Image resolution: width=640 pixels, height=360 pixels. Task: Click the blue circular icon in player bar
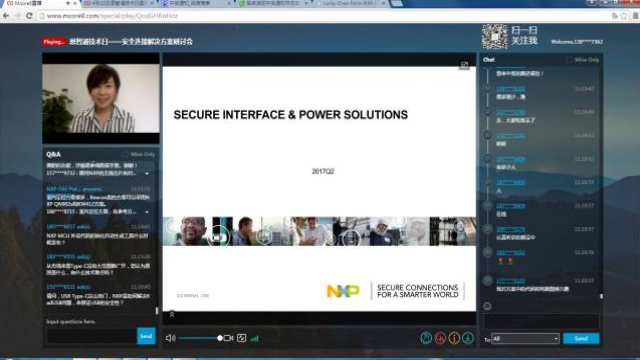[426, 338]
